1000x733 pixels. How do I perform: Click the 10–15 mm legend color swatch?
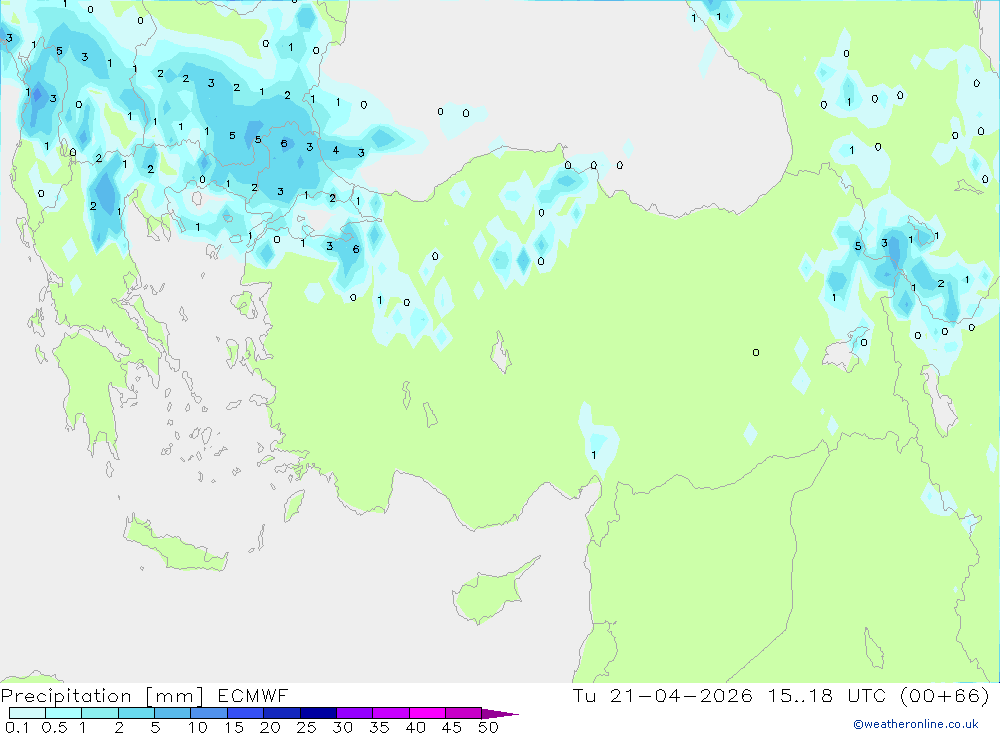pos(209,713)
